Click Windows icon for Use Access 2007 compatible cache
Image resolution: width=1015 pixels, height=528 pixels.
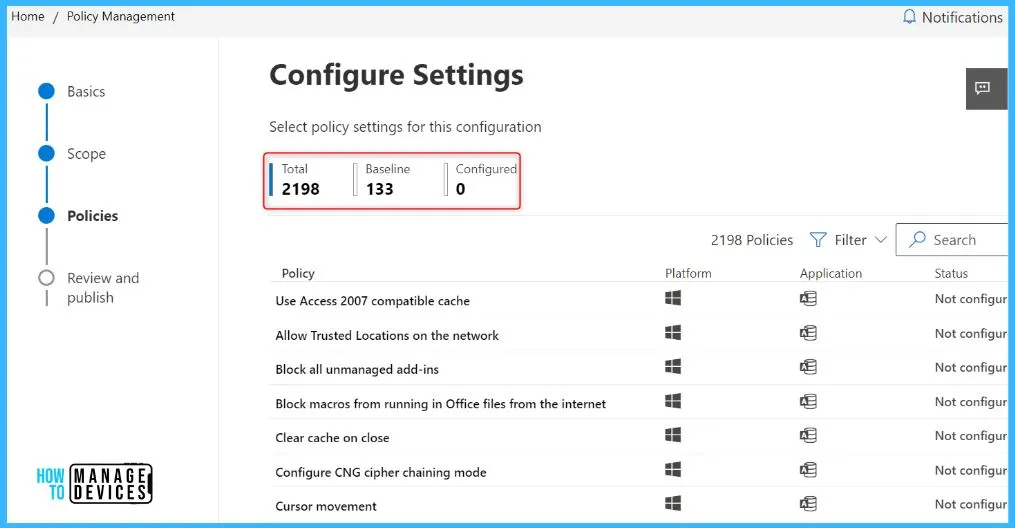pos(673,298)
